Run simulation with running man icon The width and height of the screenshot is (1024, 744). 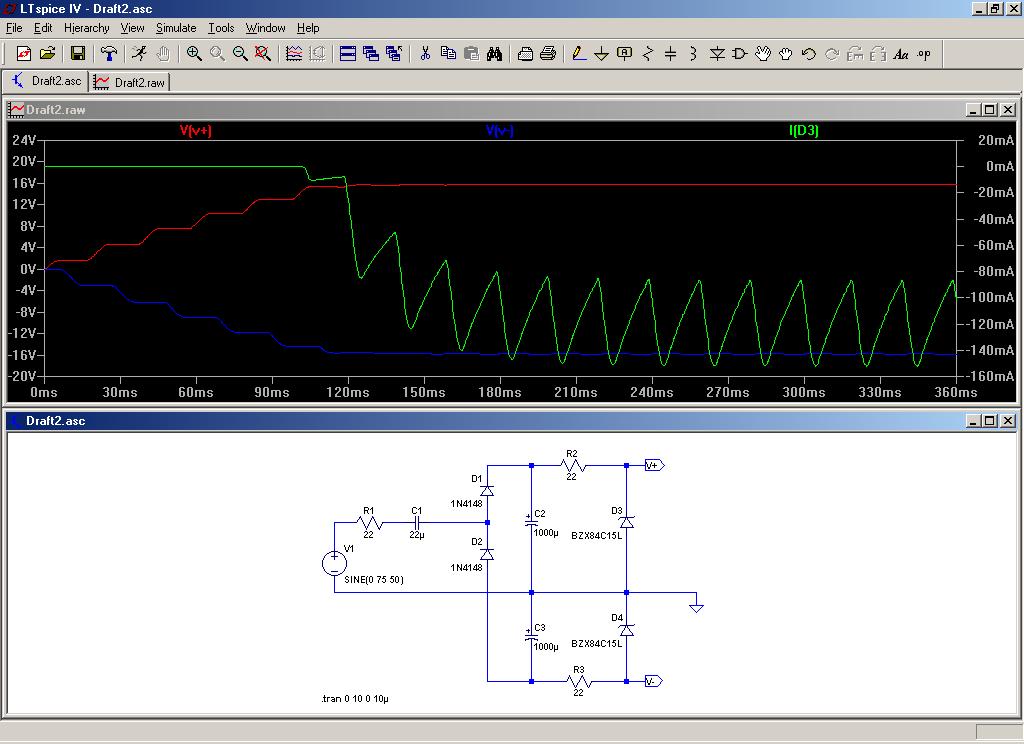[x=139, y=54]
